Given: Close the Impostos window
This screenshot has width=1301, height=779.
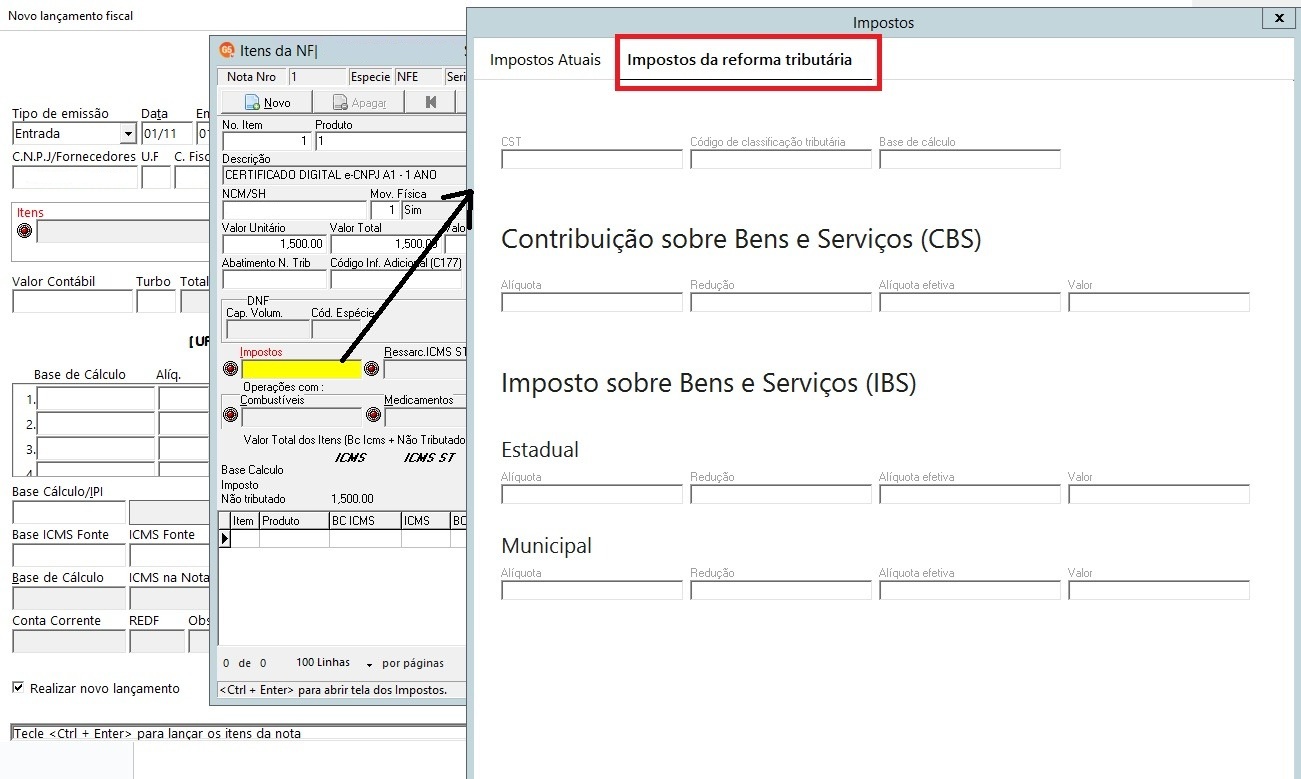Looking at the screenshot, I should [1279, 18].
